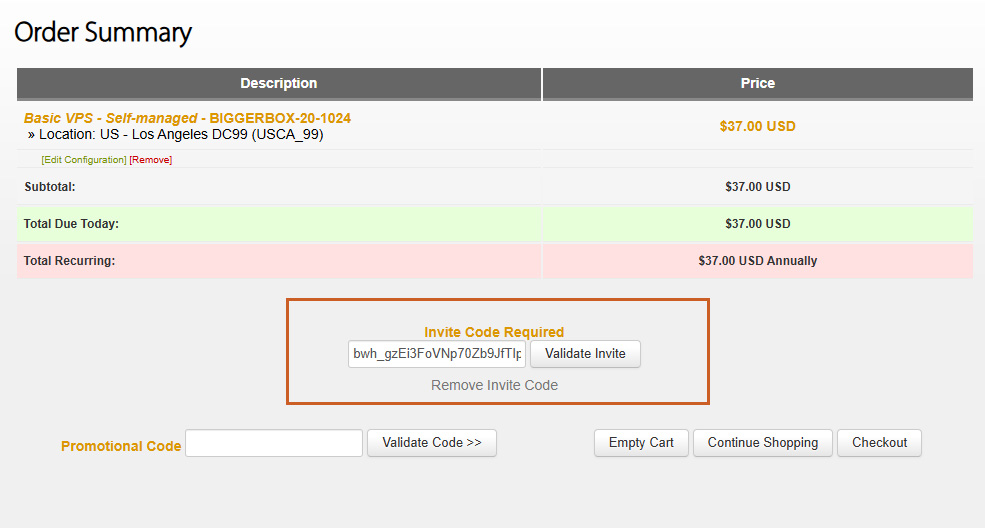Click the Continue Shopping button
Viewport: 985px width, 528px height.
[763, 443]
